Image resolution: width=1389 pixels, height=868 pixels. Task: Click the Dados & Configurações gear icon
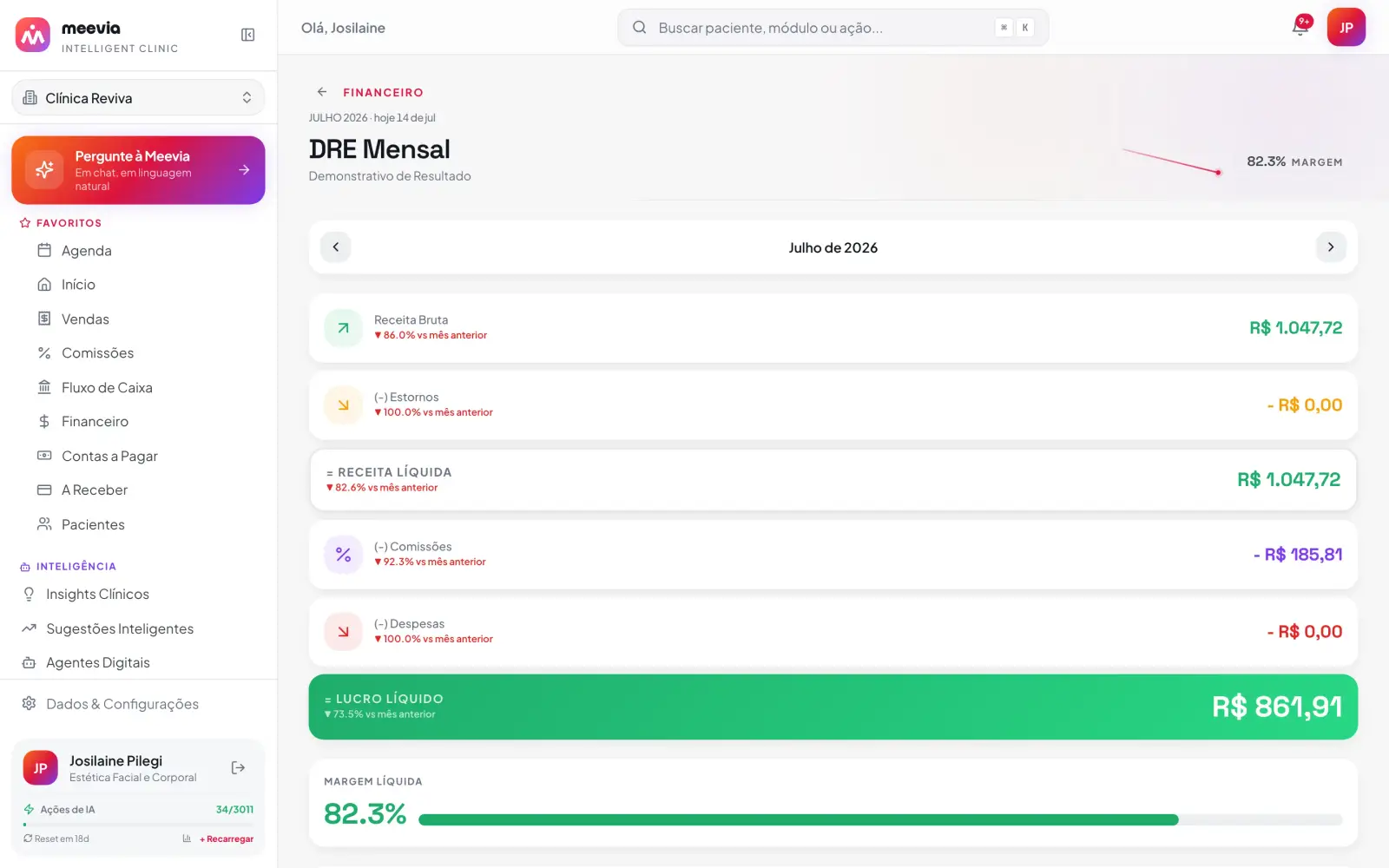tap(29, 703)
